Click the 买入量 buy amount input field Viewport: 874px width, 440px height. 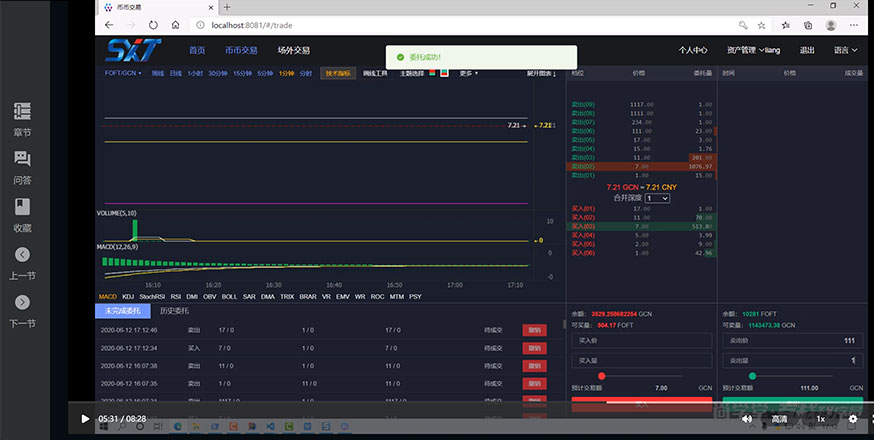click(642, 360)
